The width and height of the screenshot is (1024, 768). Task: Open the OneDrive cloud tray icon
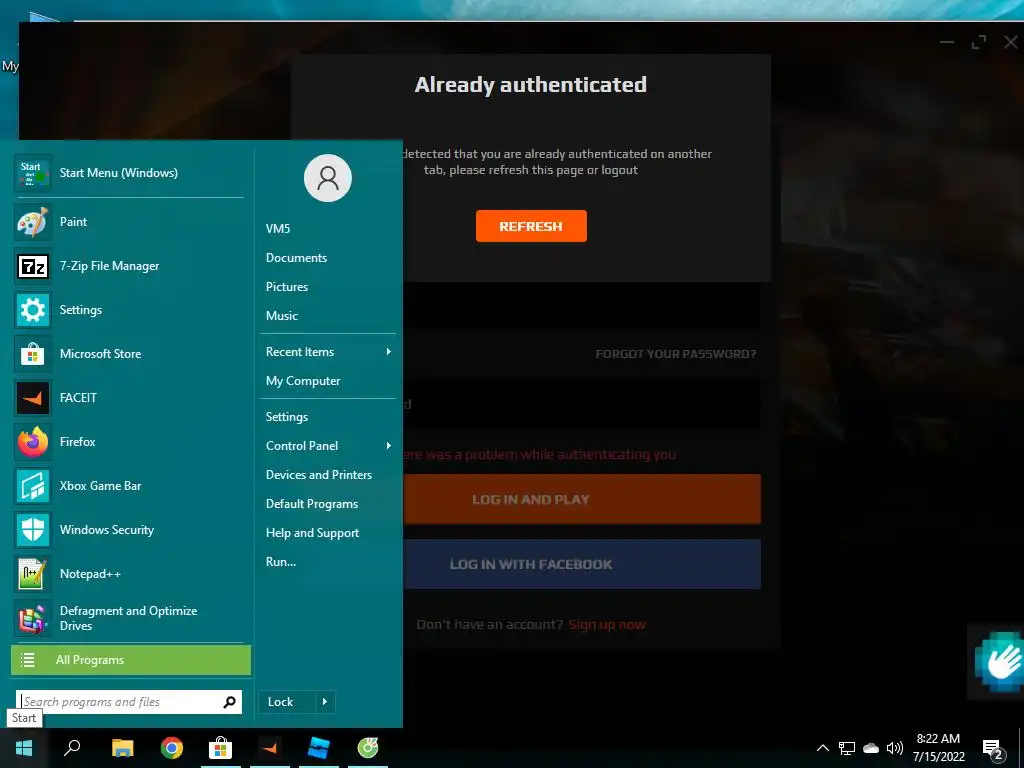(871, 748)
